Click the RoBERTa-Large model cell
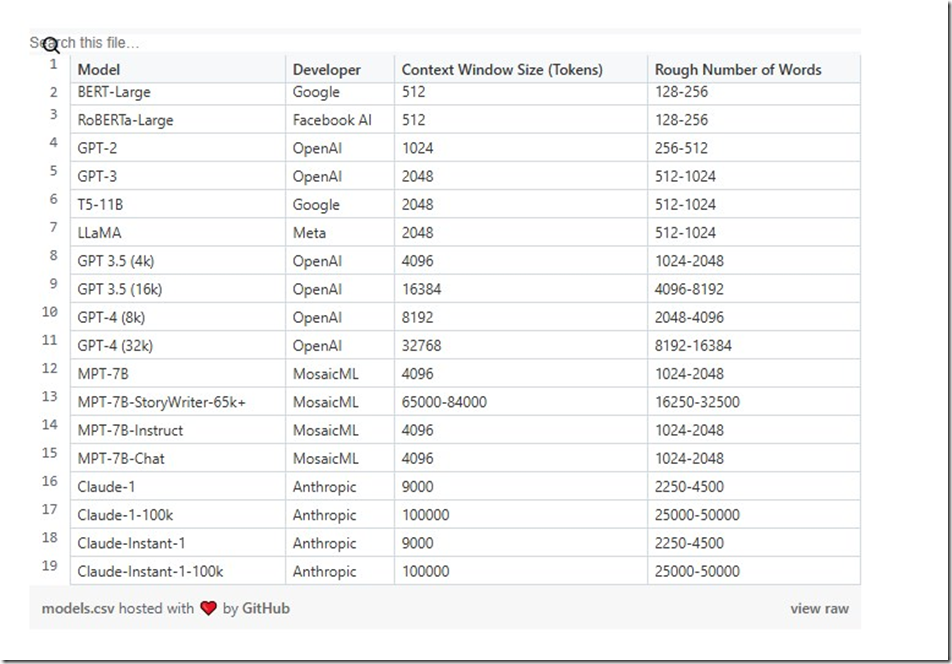The height and width of the screenshot is (664, 952). [x=125, y=120]
